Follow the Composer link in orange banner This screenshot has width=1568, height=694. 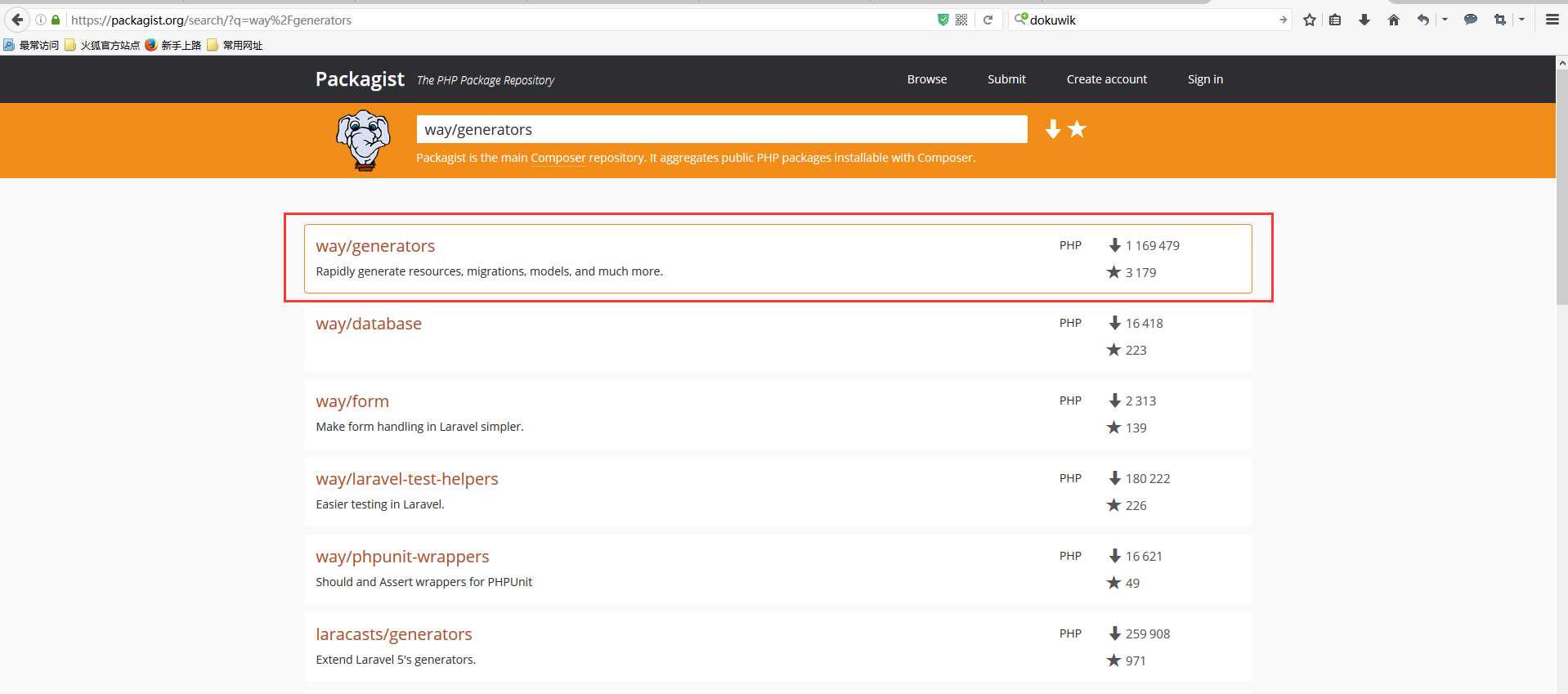[x=558, y=158]
